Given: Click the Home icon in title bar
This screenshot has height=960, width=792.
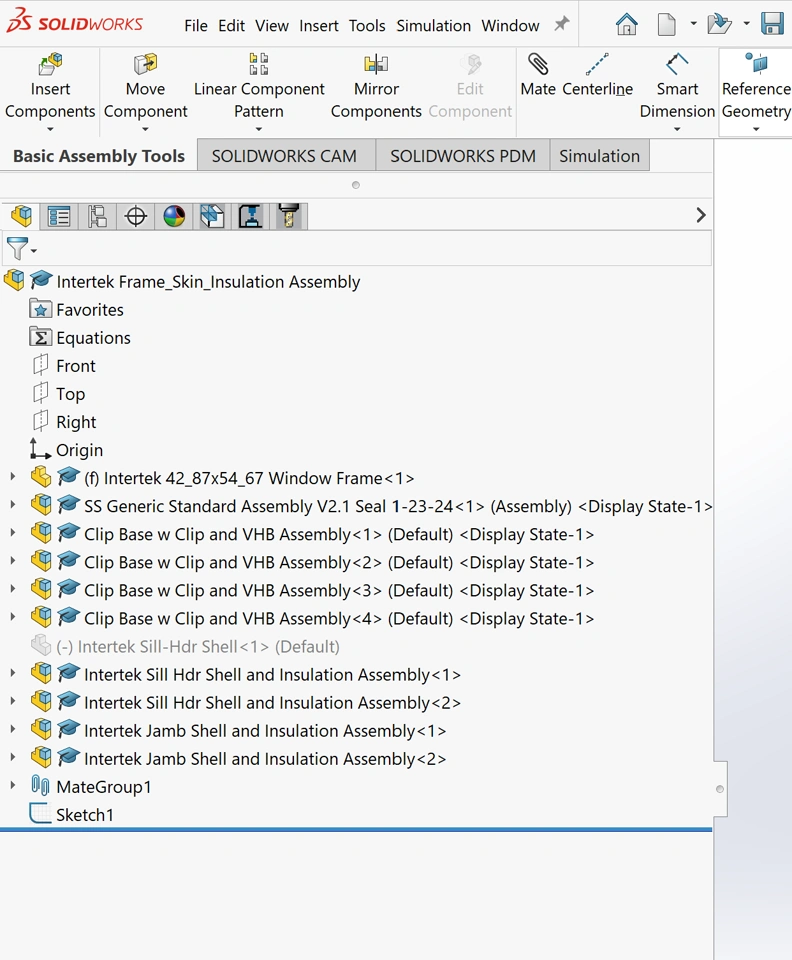Looking at the screenshot, I should (626, 24).
